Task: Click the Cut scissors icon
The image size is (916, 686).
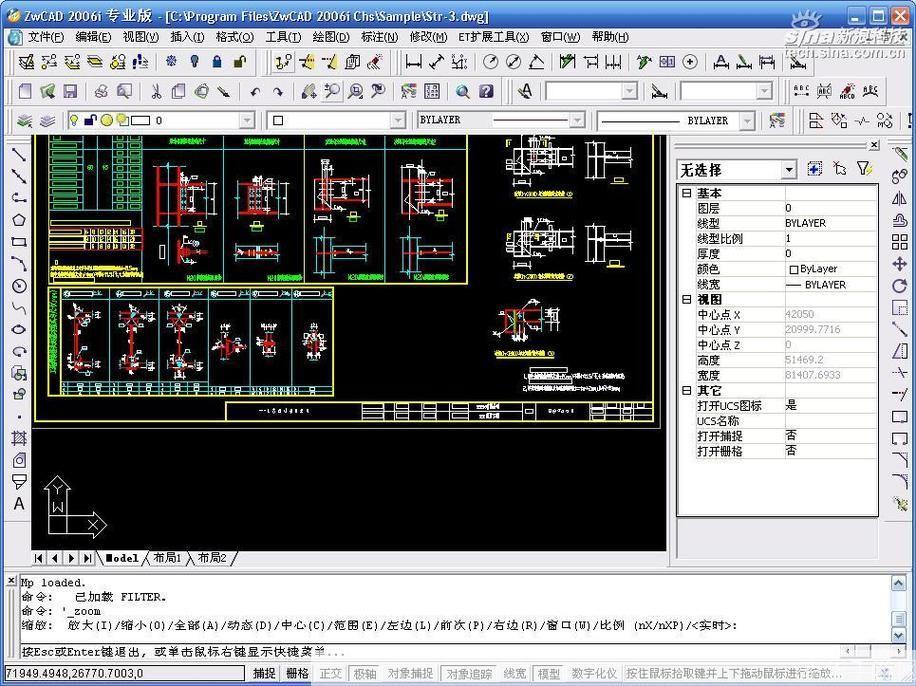Action: tap(156, 91)
